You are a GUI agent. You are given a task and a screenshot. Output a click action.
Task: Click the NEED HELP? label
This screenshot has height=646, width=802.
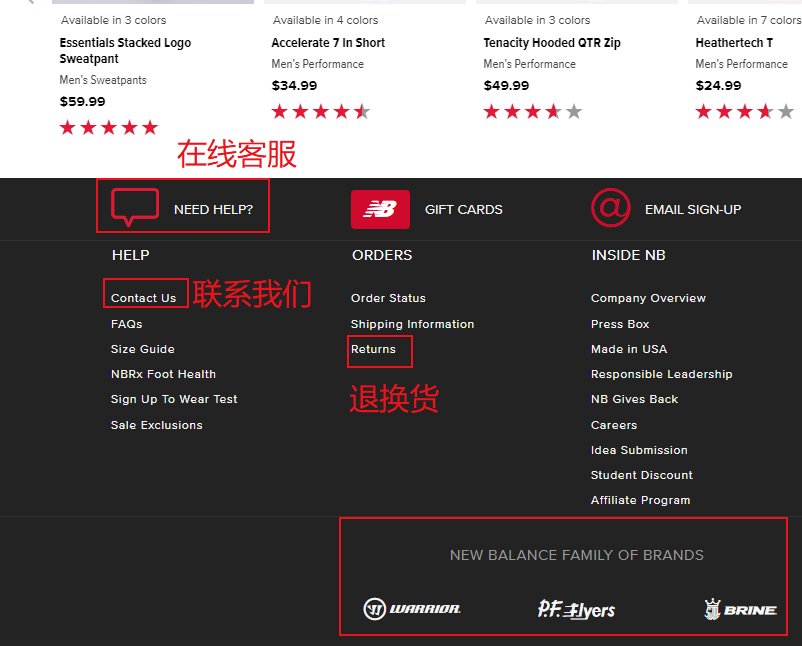pos(213,210)
